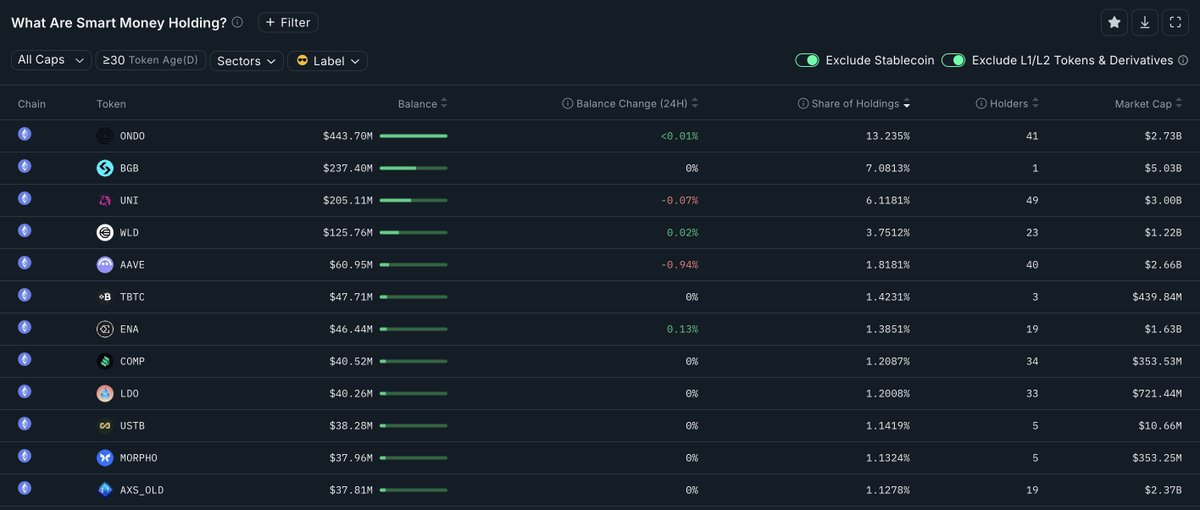This screenshot has height=510, width=1200.
Task: Click the AAVE token logo
Action: coord(105,265)
